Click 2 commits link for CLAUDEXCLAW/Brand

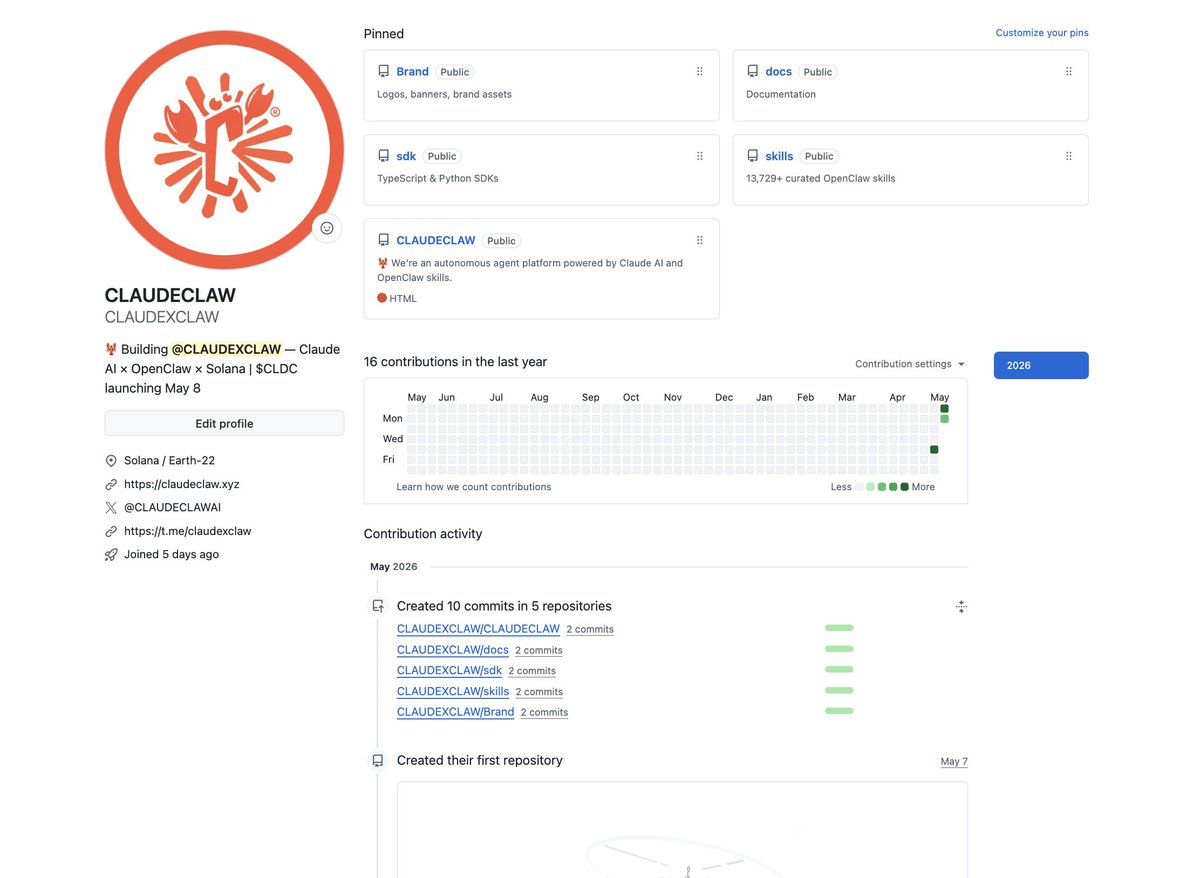(545, 713)
